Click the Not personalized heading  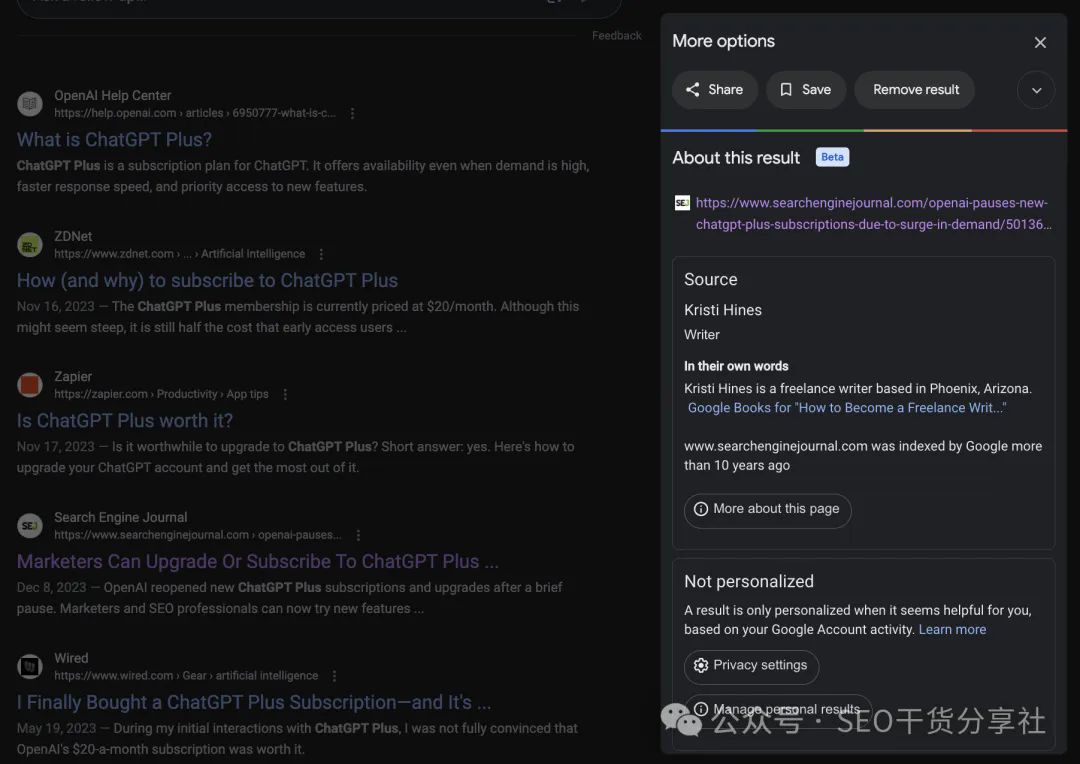tap(749, 581)
